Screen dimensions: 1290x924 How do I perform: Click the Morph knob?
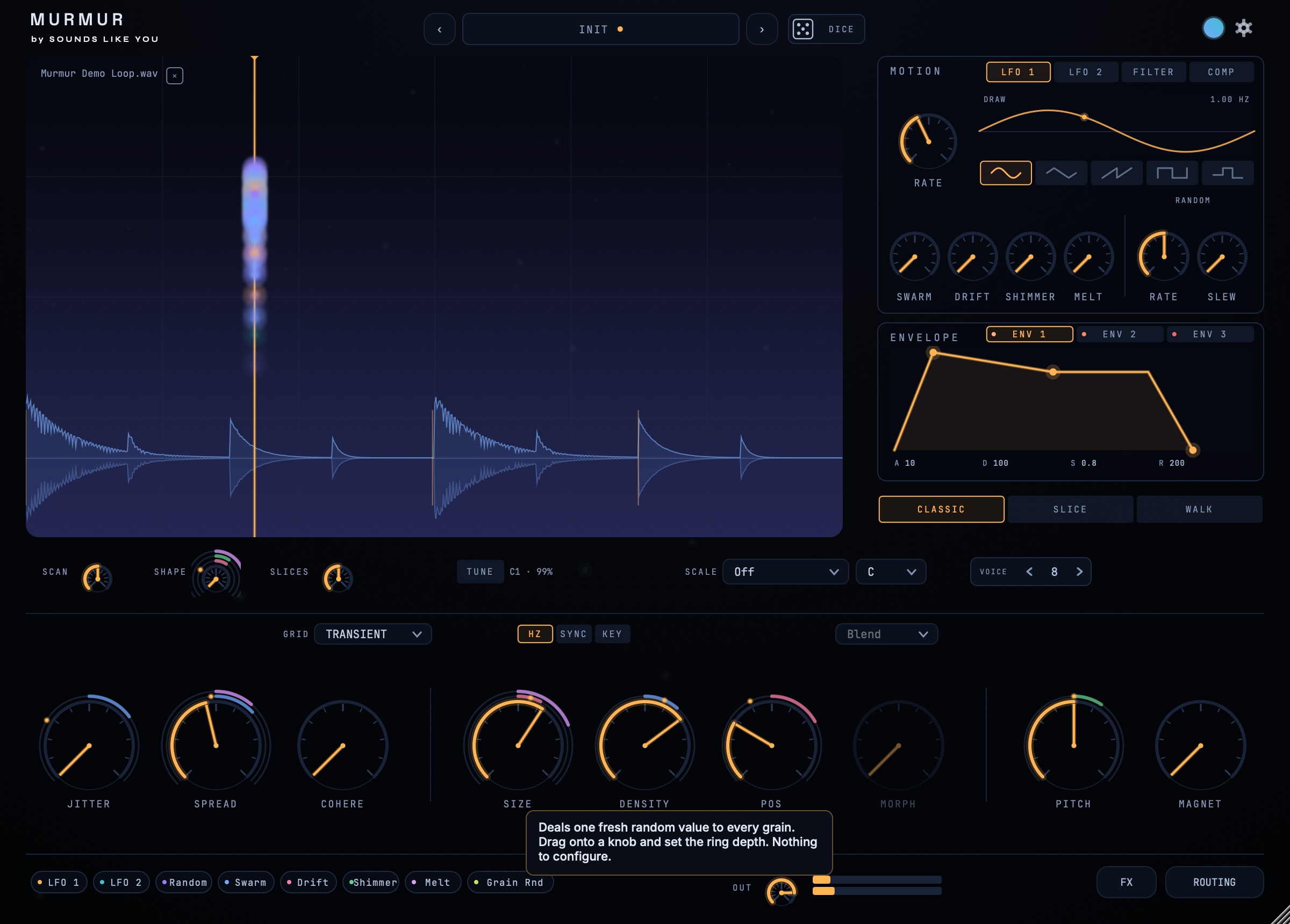click(898, 745)
